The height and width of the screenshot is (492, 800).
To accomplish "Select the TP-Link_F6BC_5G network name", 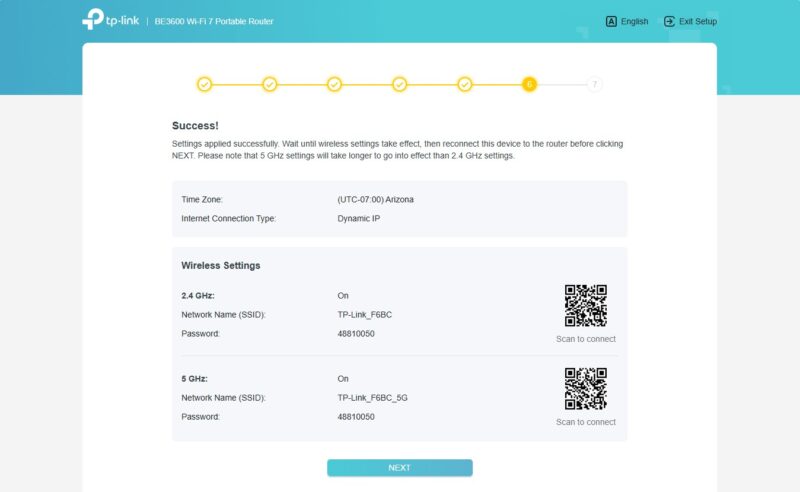I will 372,398.
